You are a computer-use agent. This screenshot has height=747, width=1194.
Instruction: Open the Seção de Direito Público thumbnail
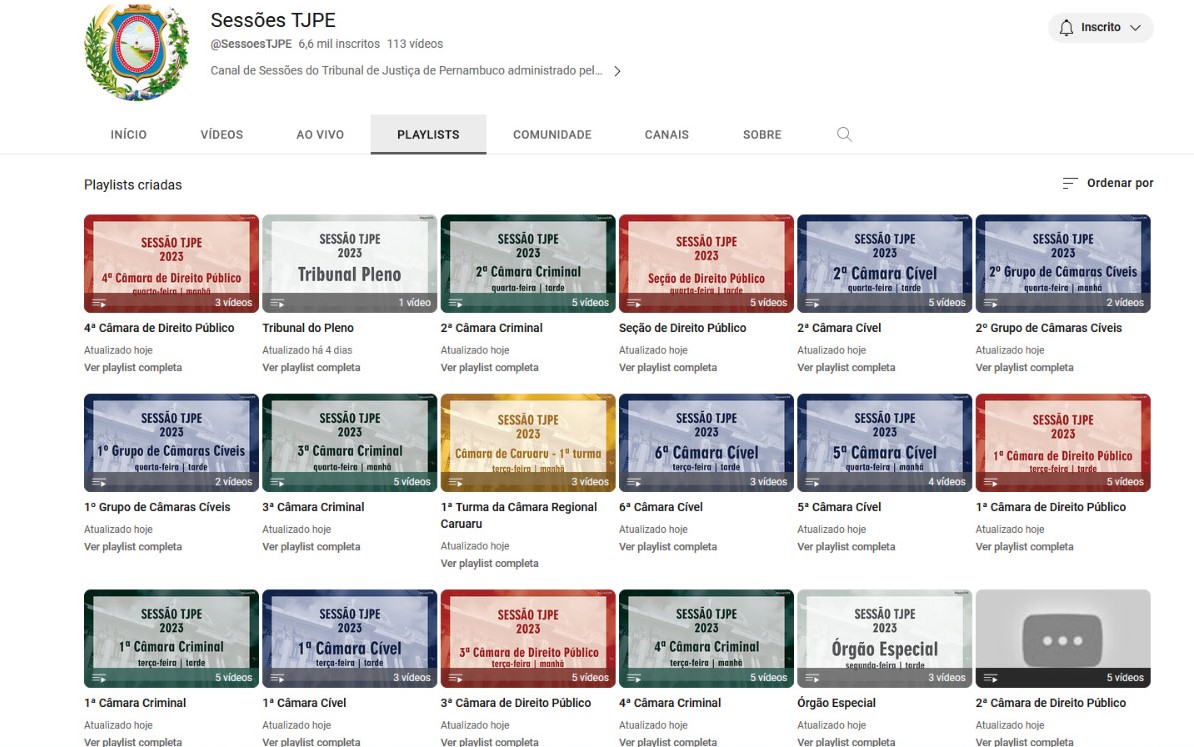706,263
